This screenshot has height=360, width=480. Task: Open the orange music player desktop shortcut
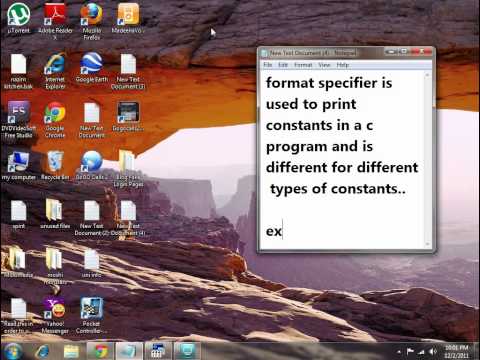click(x=128, y=17)
